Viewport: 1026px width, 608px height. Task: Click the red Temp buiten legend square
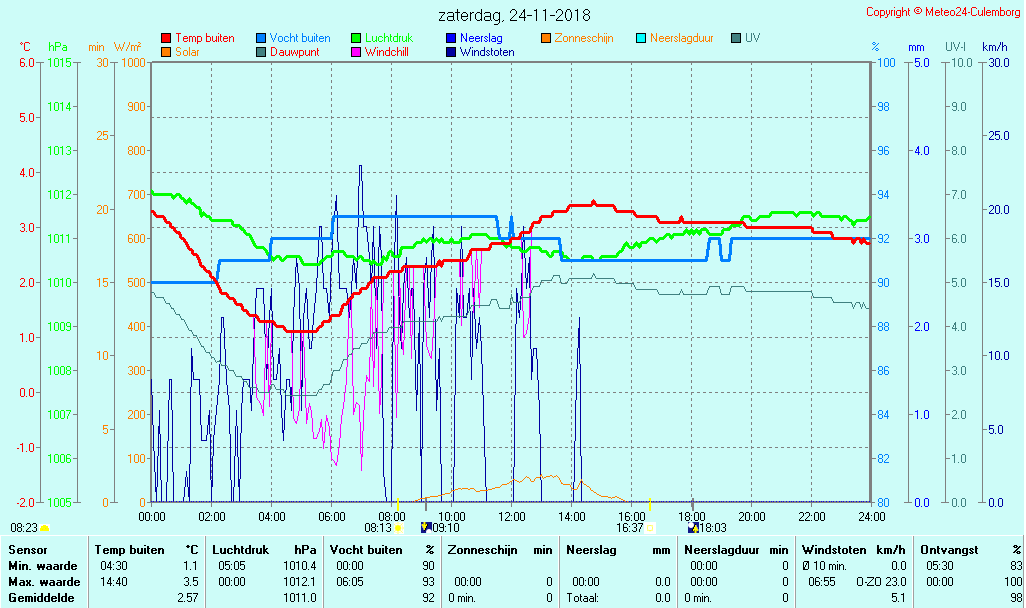[166, 38]
